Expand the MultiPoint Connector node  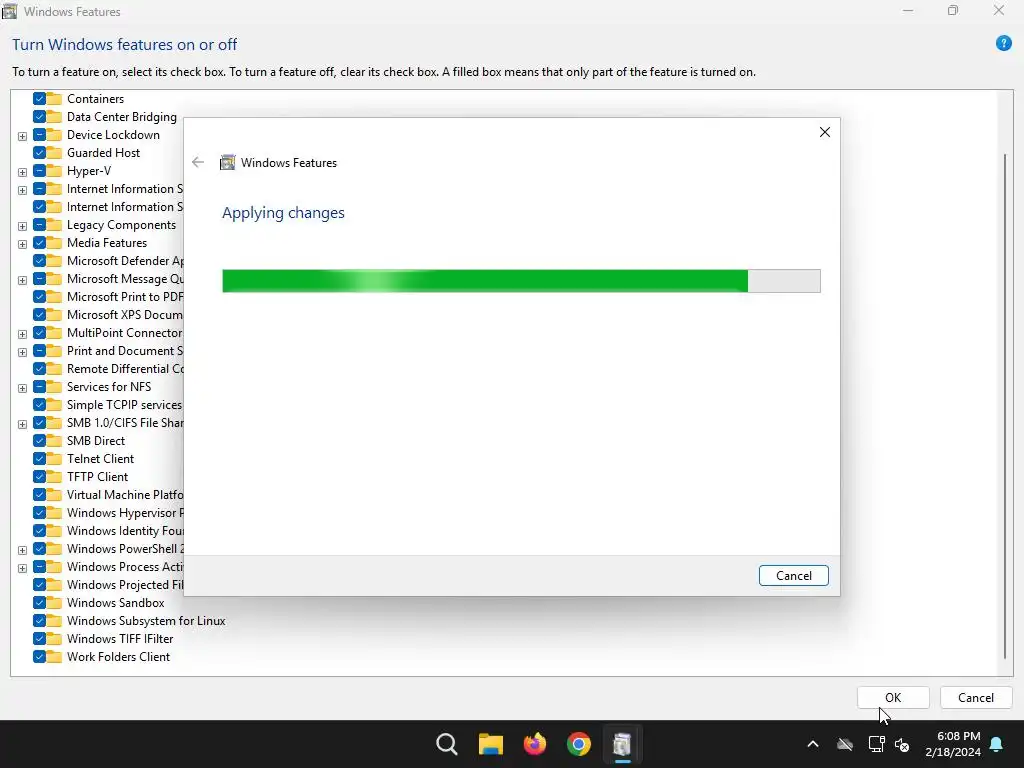point(22,334)
